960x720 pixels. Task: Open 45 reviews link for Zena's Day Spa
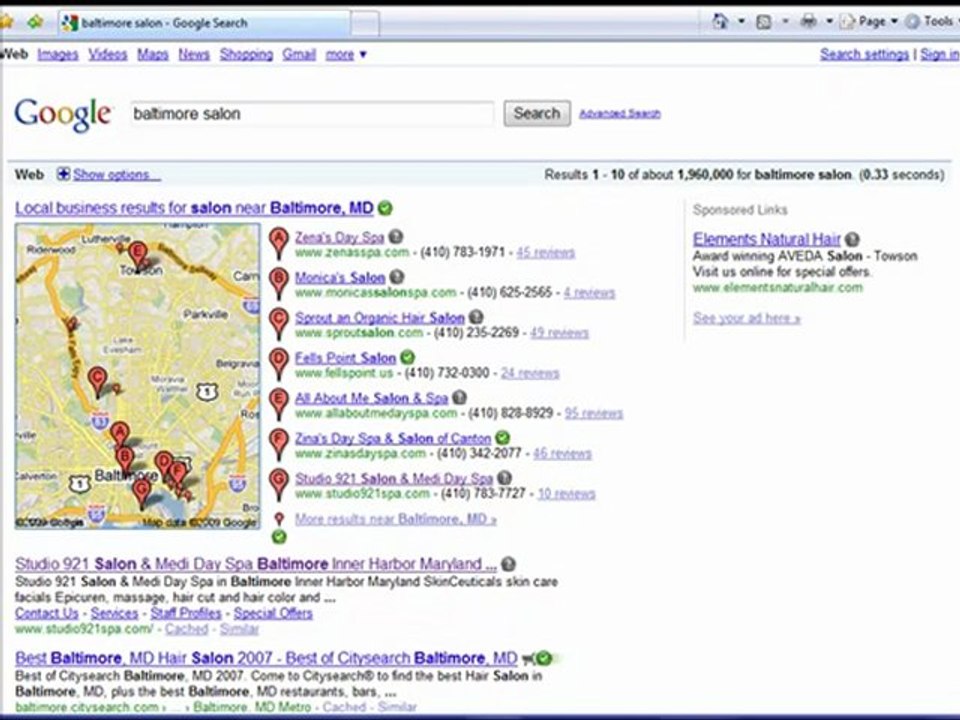pos(546,252)
